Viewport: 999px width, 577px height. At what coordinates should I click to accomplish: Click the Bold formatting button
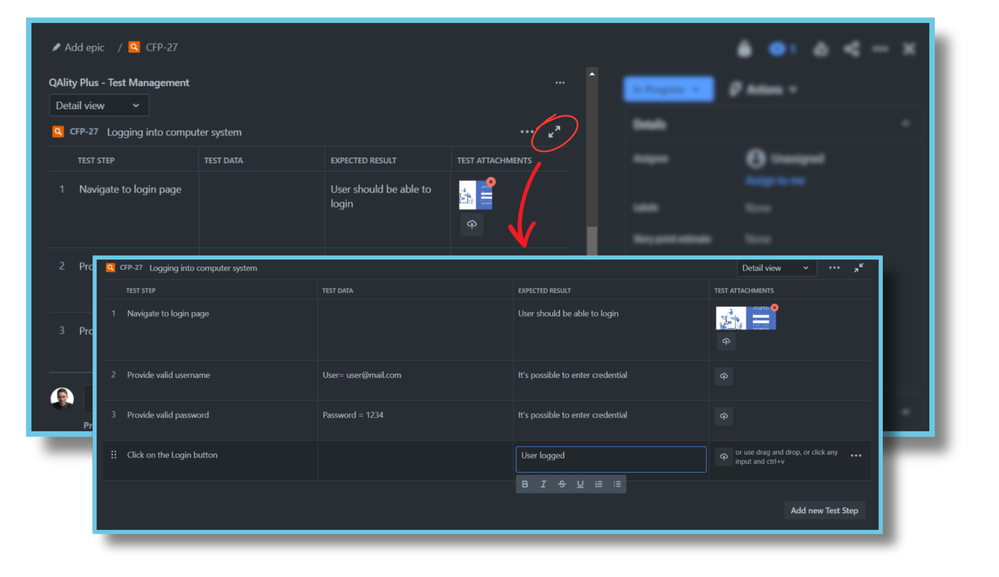[x=525, y=484]
